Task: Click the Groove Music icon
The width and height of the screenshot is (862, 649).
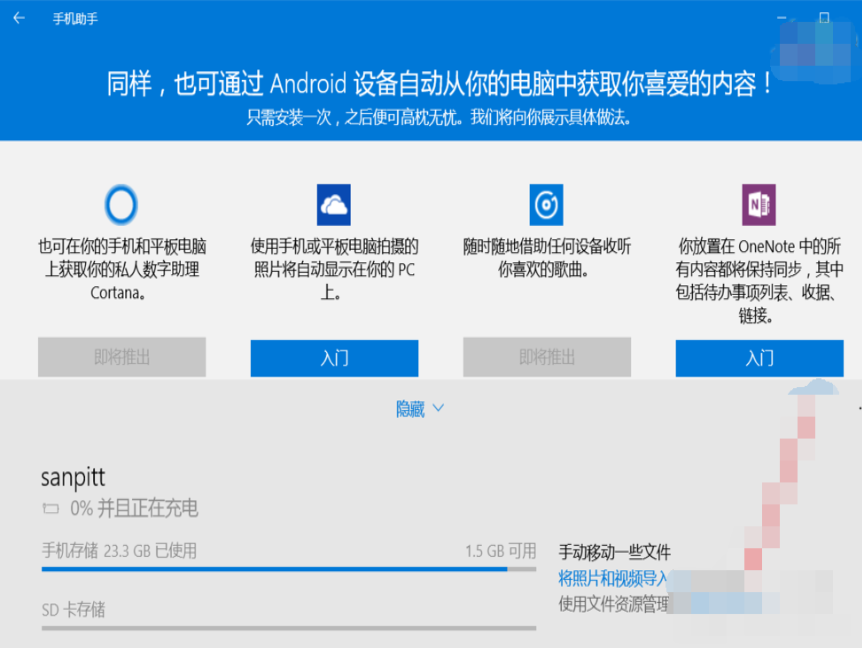Action: 547,204
